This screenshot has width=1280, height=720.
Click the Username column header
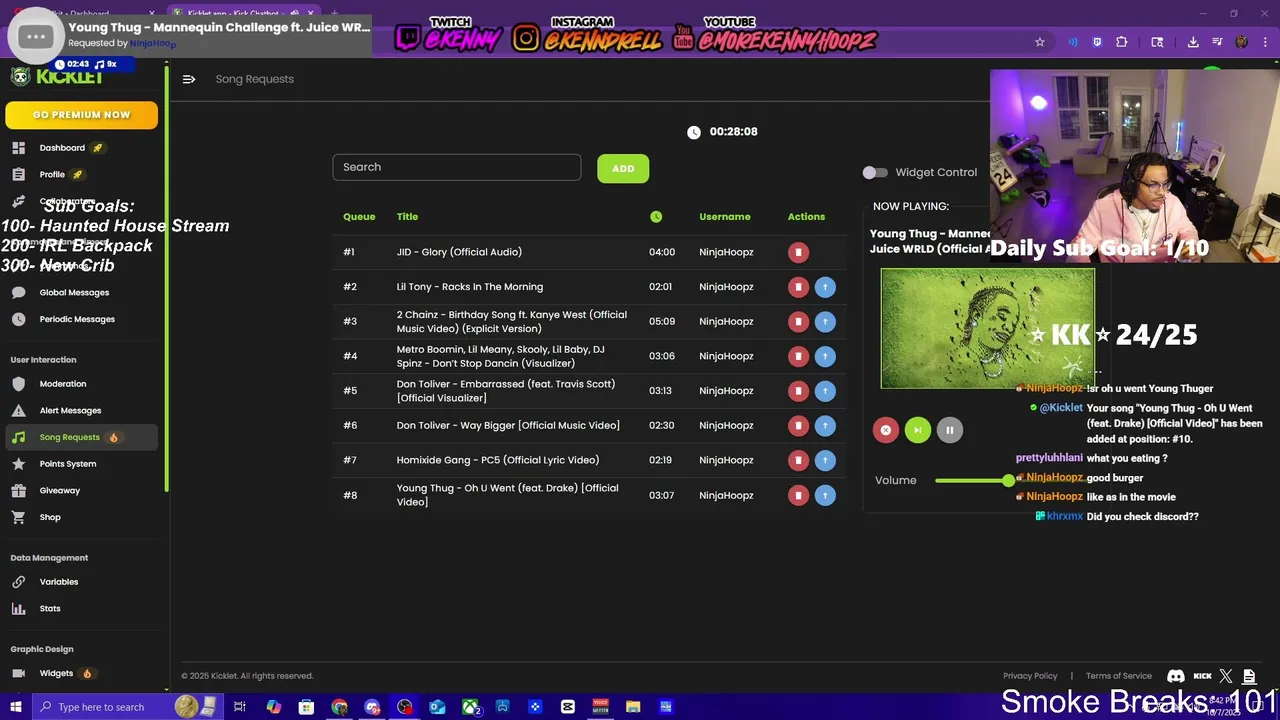coord(725,217)
